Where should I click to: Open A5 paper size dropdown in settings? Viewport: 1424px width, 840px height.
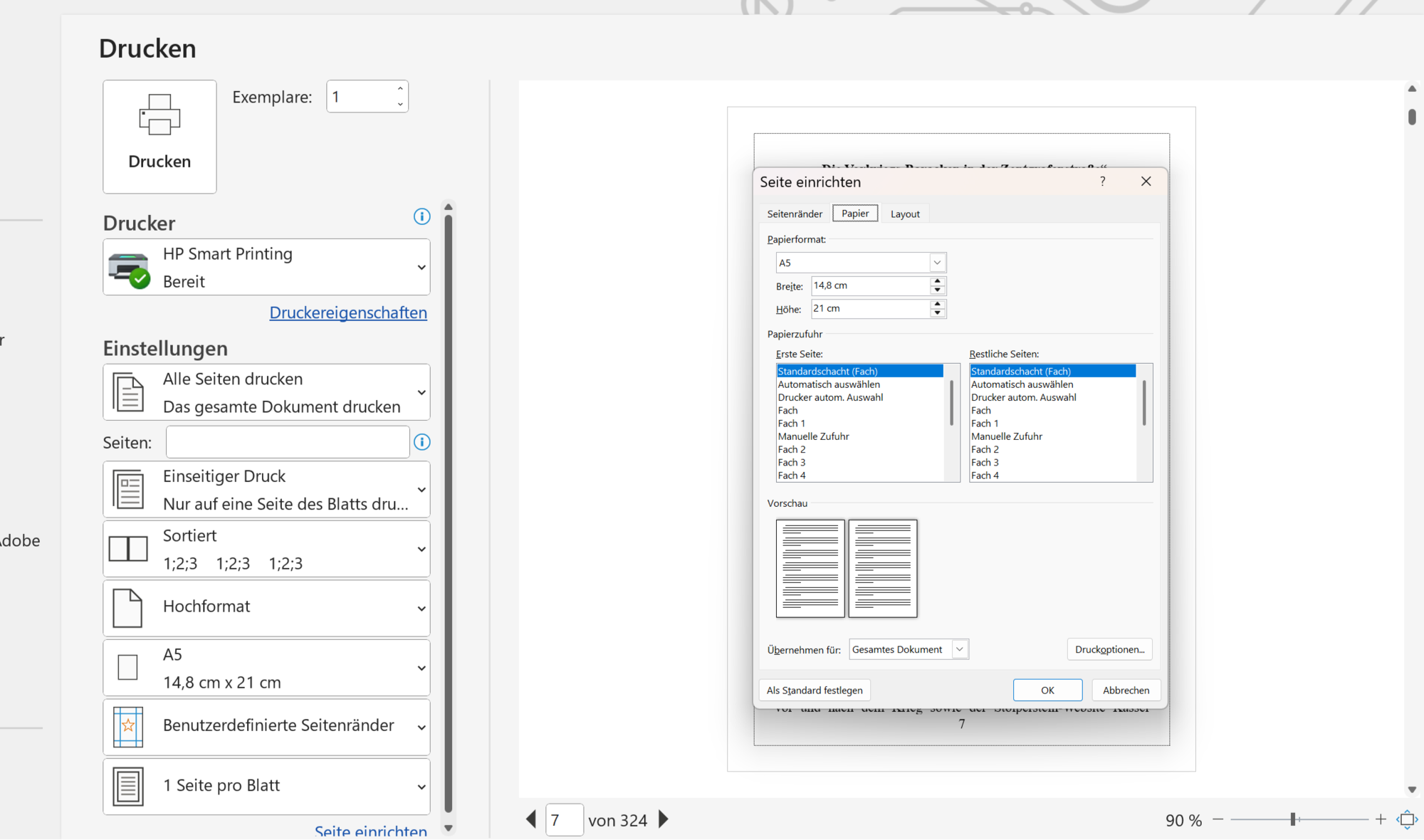coord(266,668)
